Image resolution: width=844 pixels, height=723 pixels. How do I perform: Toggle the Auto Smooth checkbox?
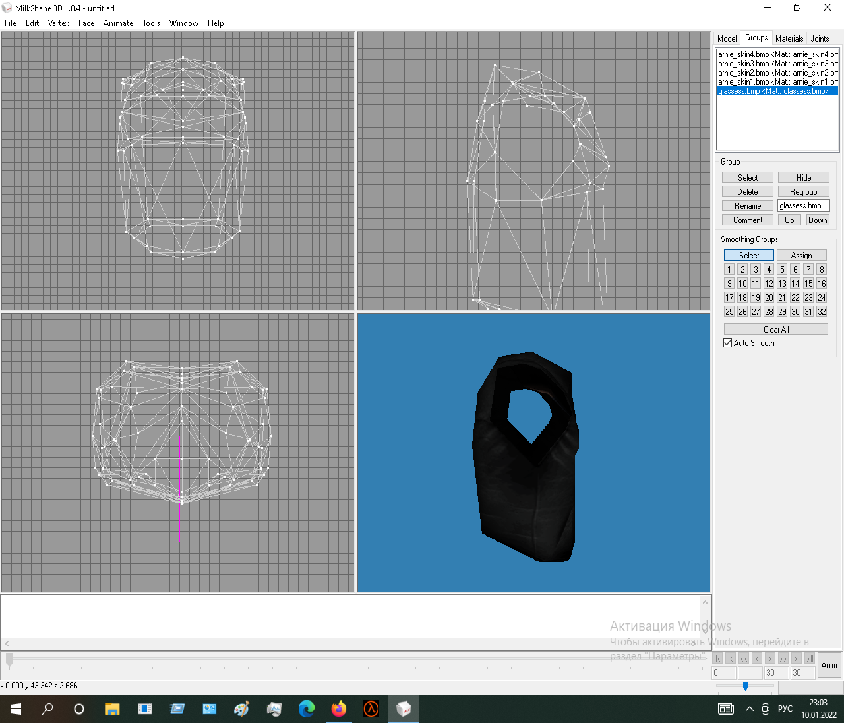[728, 343]
